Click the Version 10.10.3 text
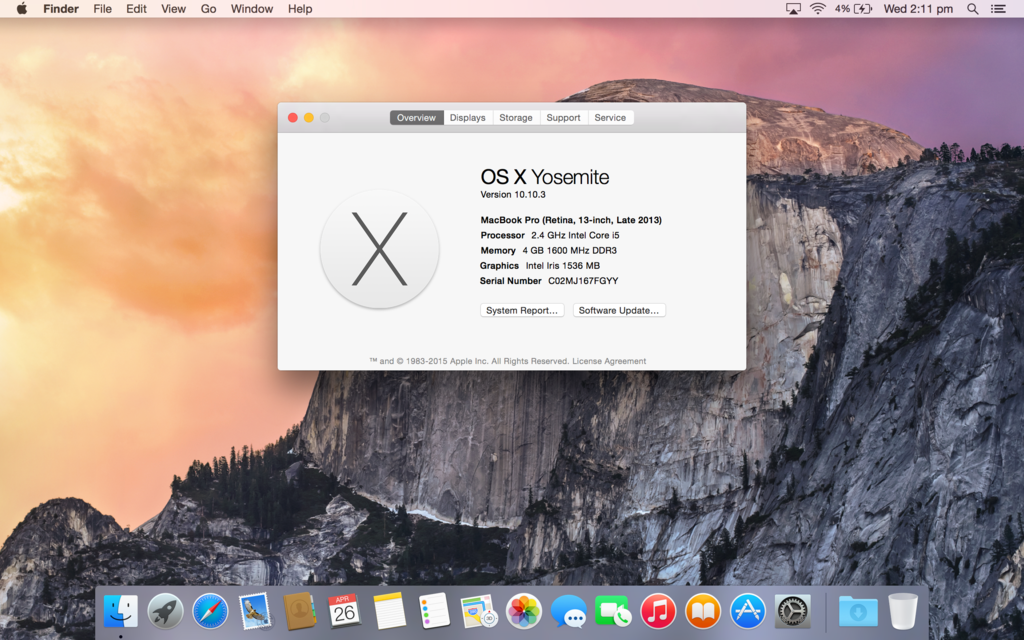Screen dimensions: 1024x640 coord(513,195)
